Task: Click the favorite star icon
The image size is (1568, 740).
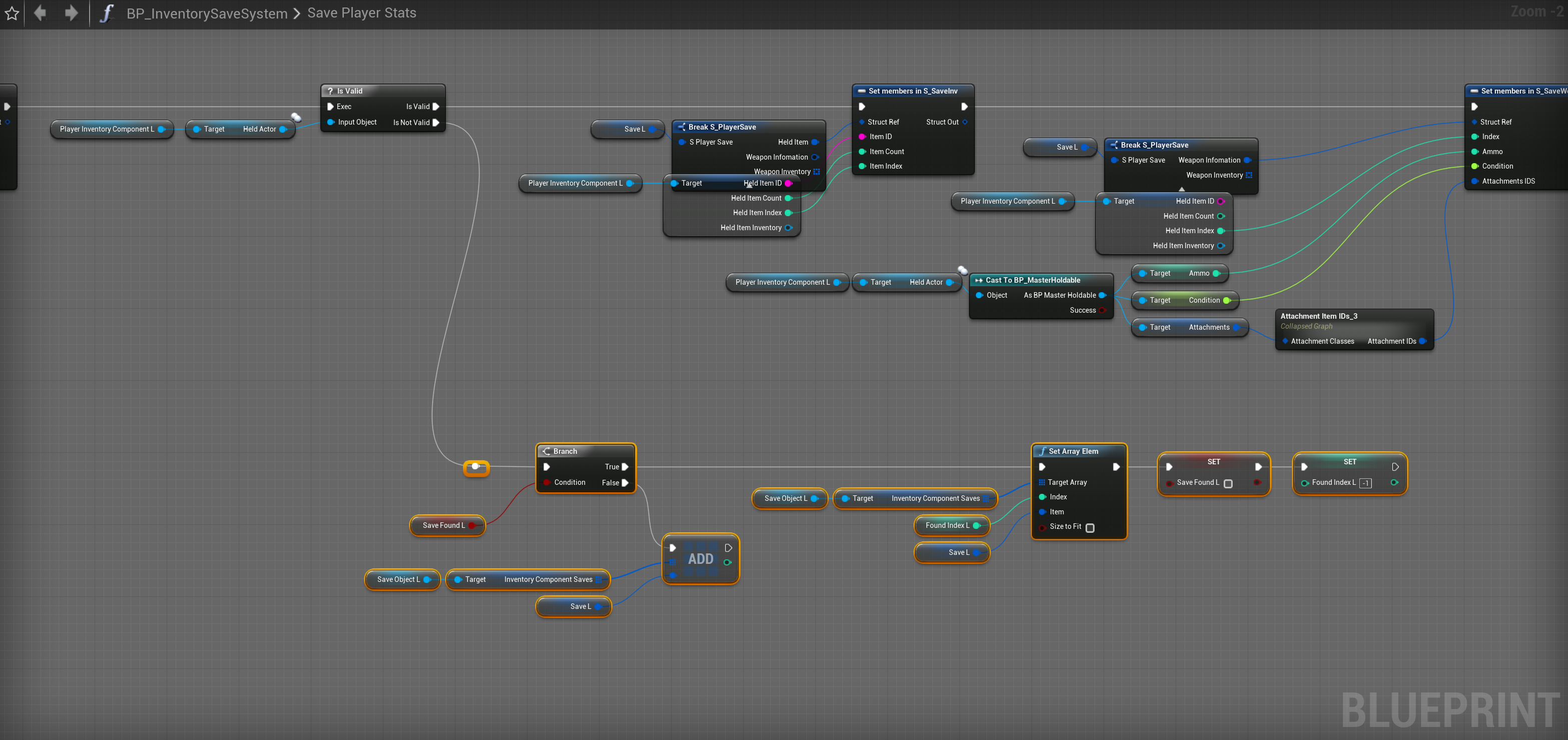Action: 12,14
